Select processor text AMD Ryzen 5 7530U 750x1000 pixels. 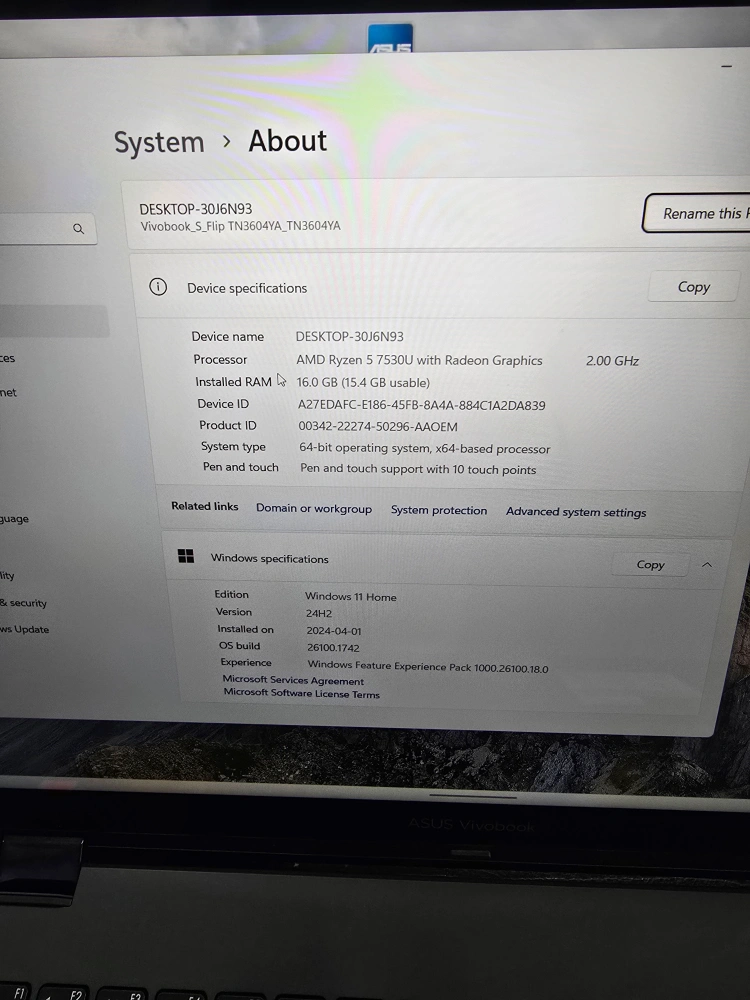coord(419,360)
